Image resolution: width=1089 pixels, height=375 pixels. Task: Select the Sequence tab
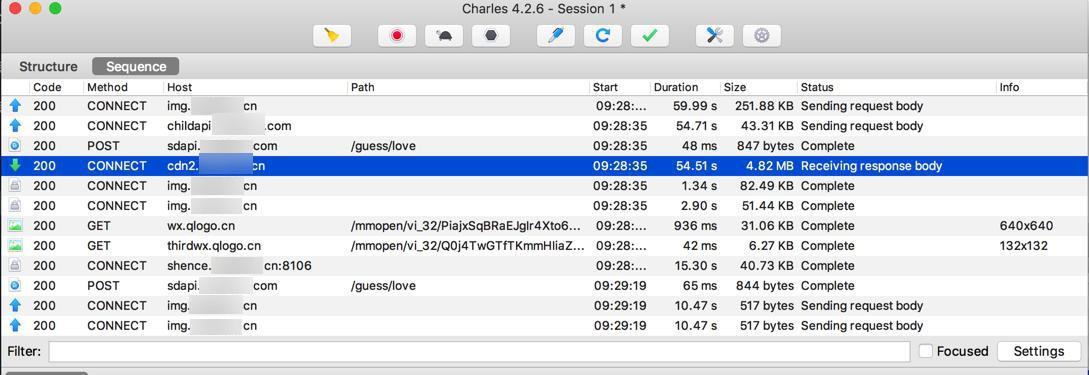click(136, 67)
